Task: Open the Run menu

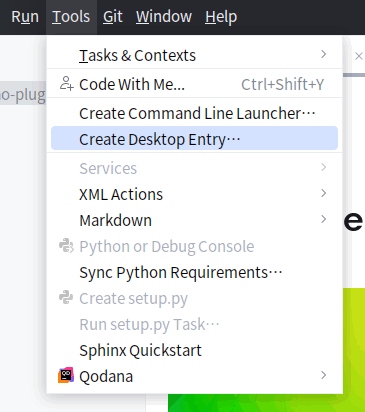Action: pyautogui.click(x=25, y=17)
